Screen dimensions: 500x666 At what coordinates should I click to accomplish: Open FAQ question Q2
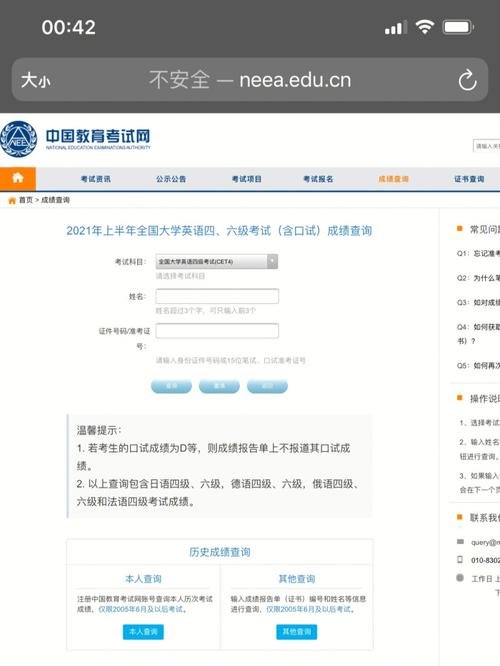[x=478, y=278]
